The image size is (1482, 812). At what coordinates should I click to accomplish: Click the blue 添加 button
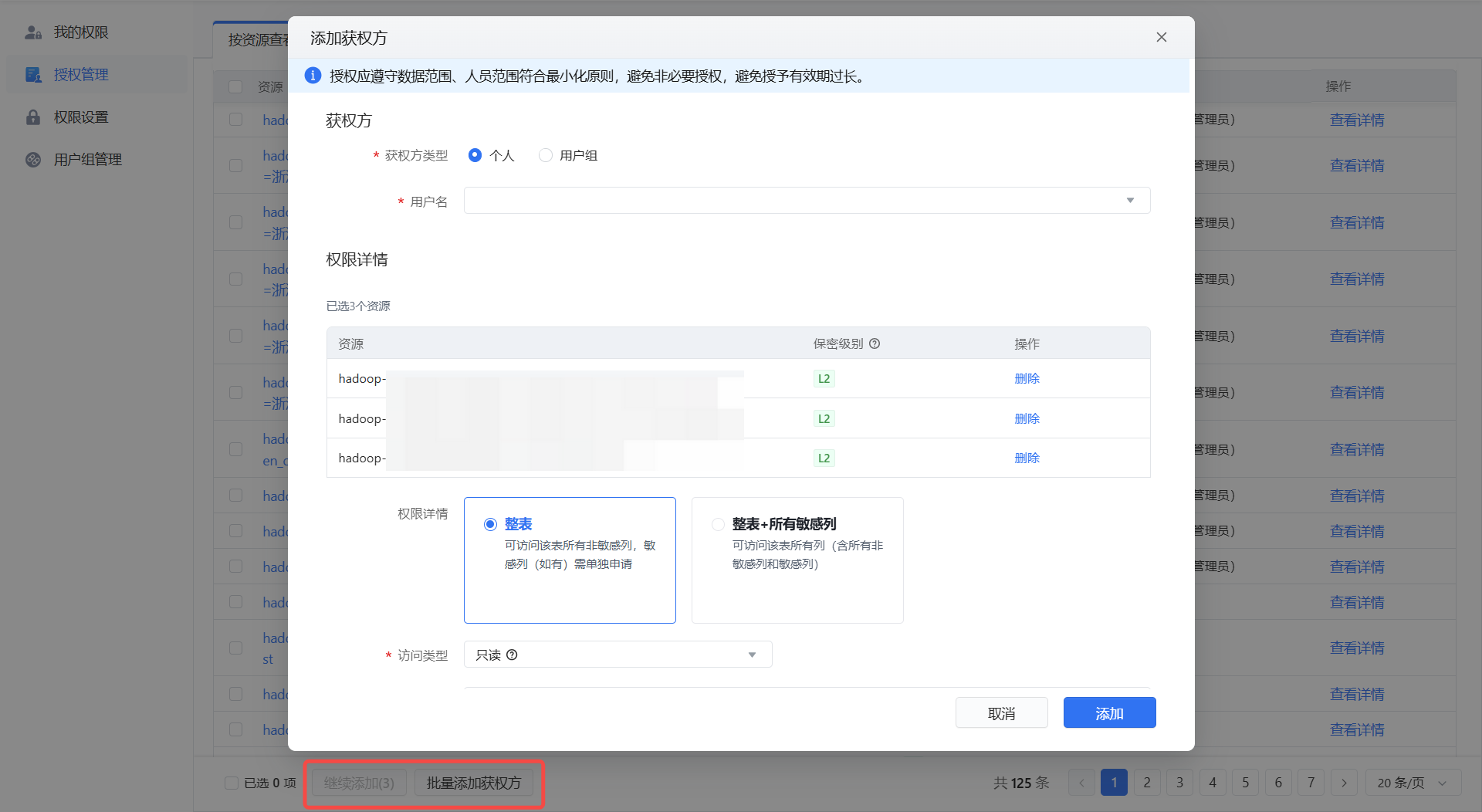tap(1109, 713)
